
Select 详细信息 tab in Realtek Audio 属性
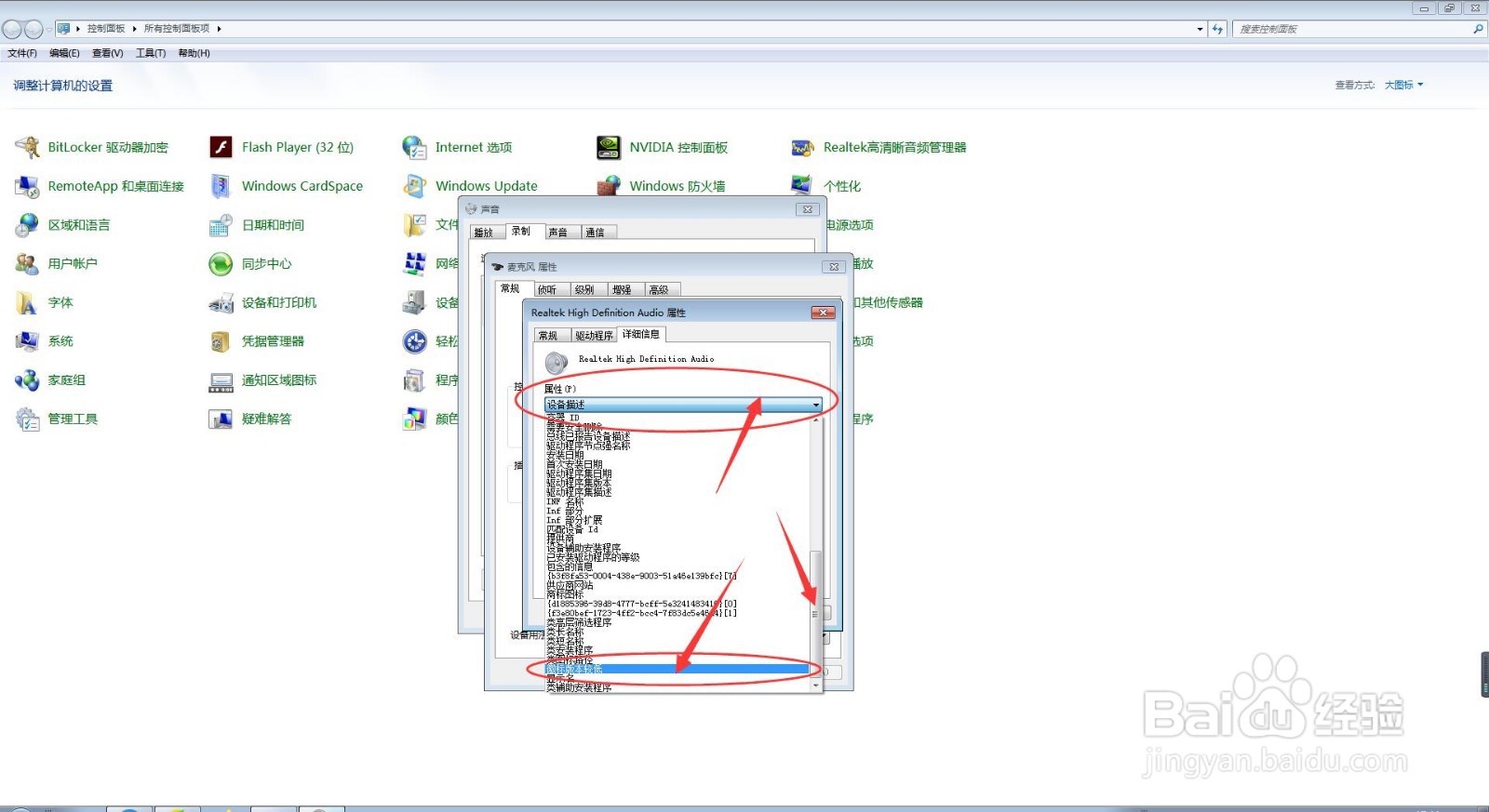(641, 335)
